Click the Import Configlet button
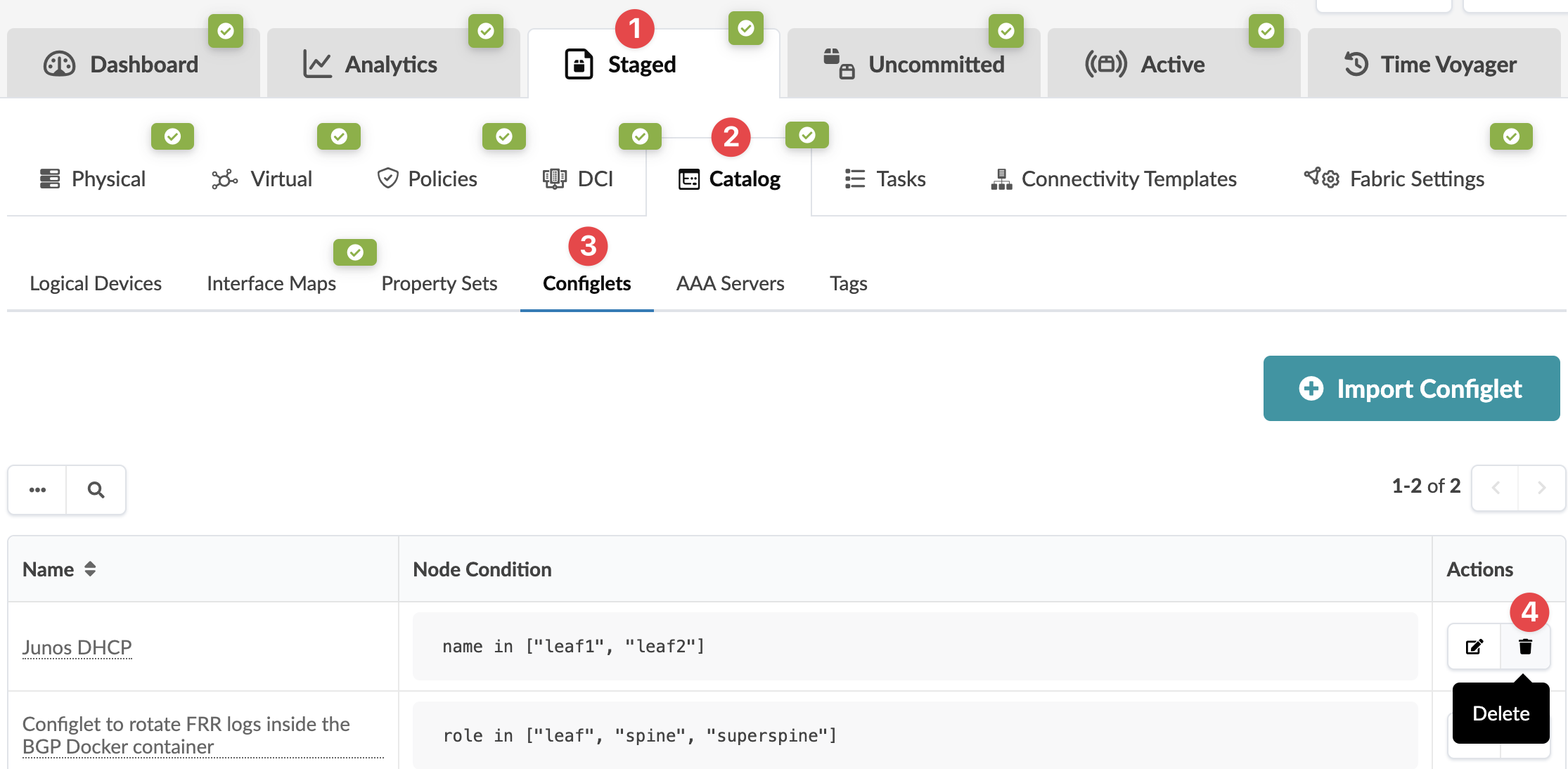Viewport: 1568px width, 769px height. click(x=1411, y=389)
